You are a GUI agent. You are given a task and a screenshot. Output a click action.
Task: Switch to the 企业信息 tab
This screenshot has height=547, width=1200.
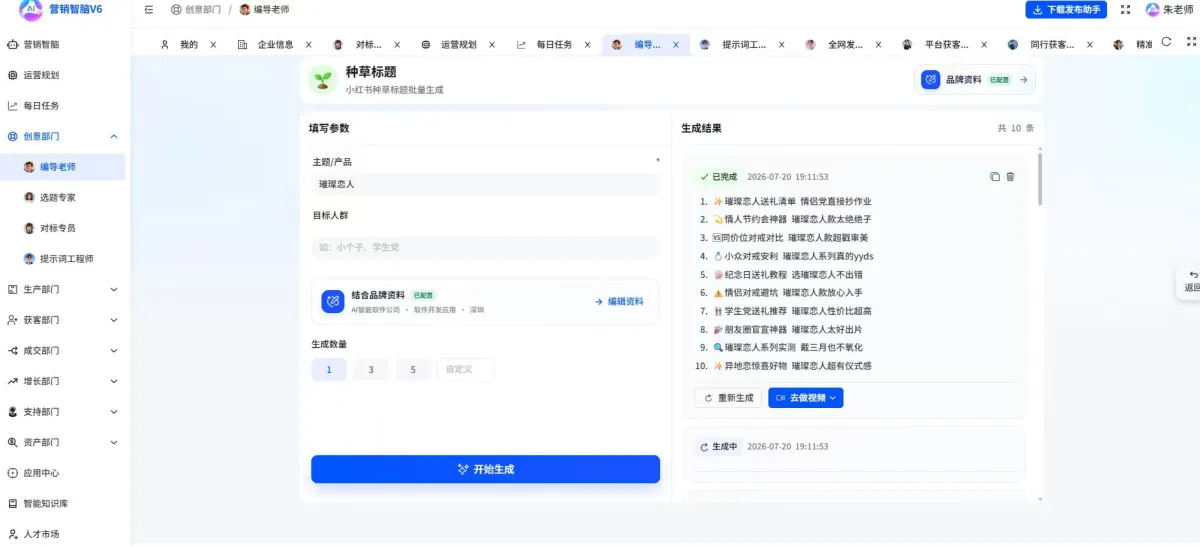pyautogui.click(x=274, y=45)
